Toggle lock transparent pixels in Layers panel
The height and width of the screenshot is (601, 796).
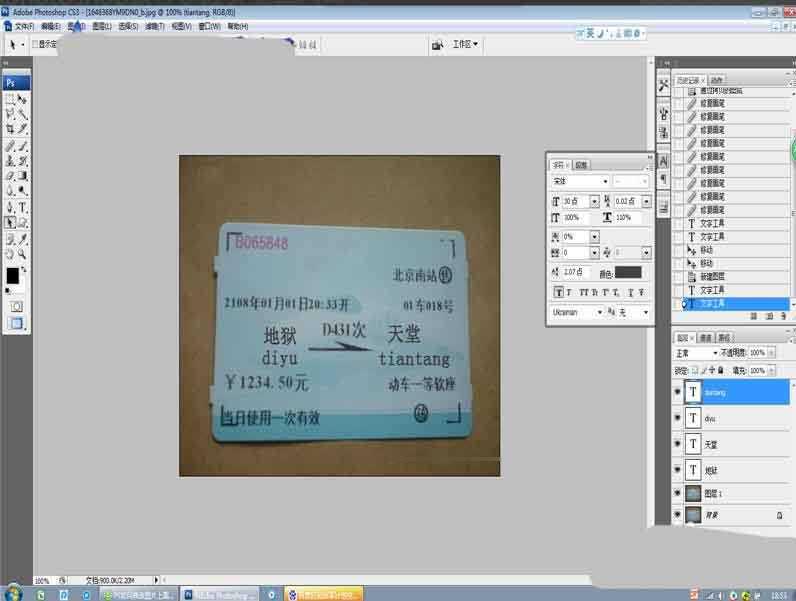tap(695, 371)
